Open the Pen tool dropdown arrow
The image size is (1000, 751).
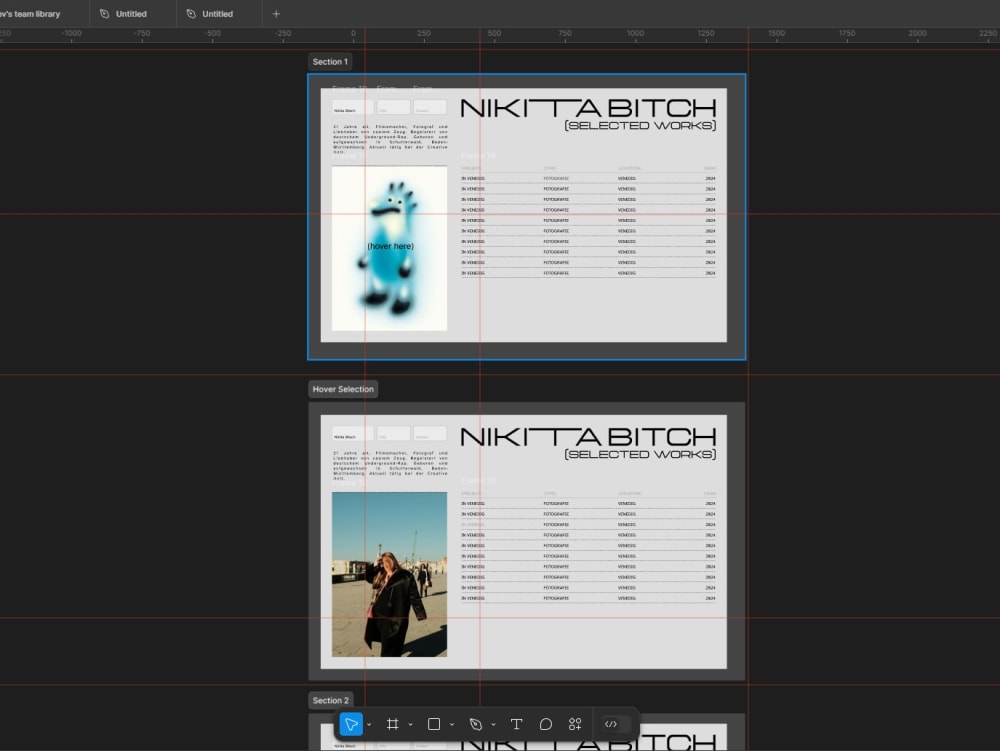(x=494, y=725)
